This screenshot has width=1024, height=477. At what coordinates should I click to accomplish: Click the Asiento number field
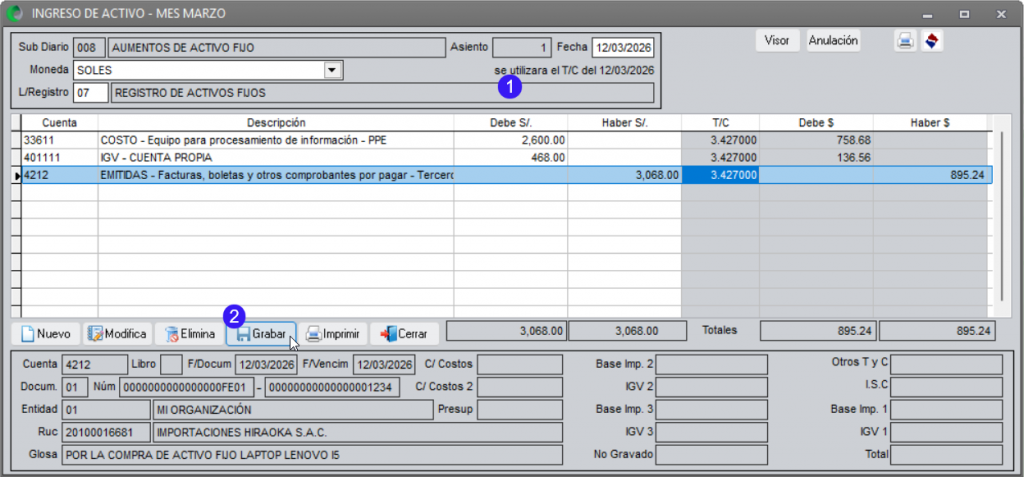(x=521, y=48)
